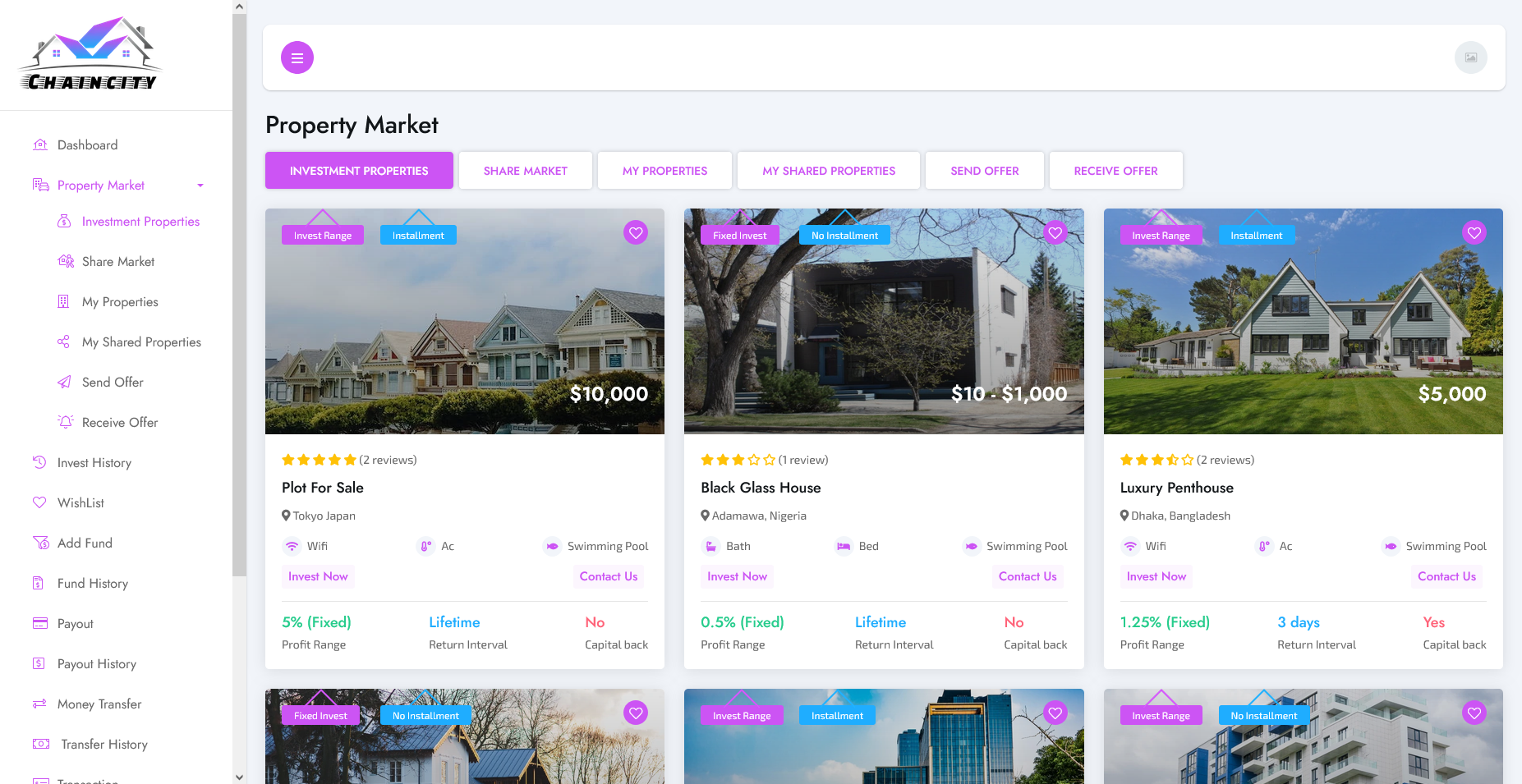
Task: Open the Plot For Sale title link
Action: click(323, 488)
